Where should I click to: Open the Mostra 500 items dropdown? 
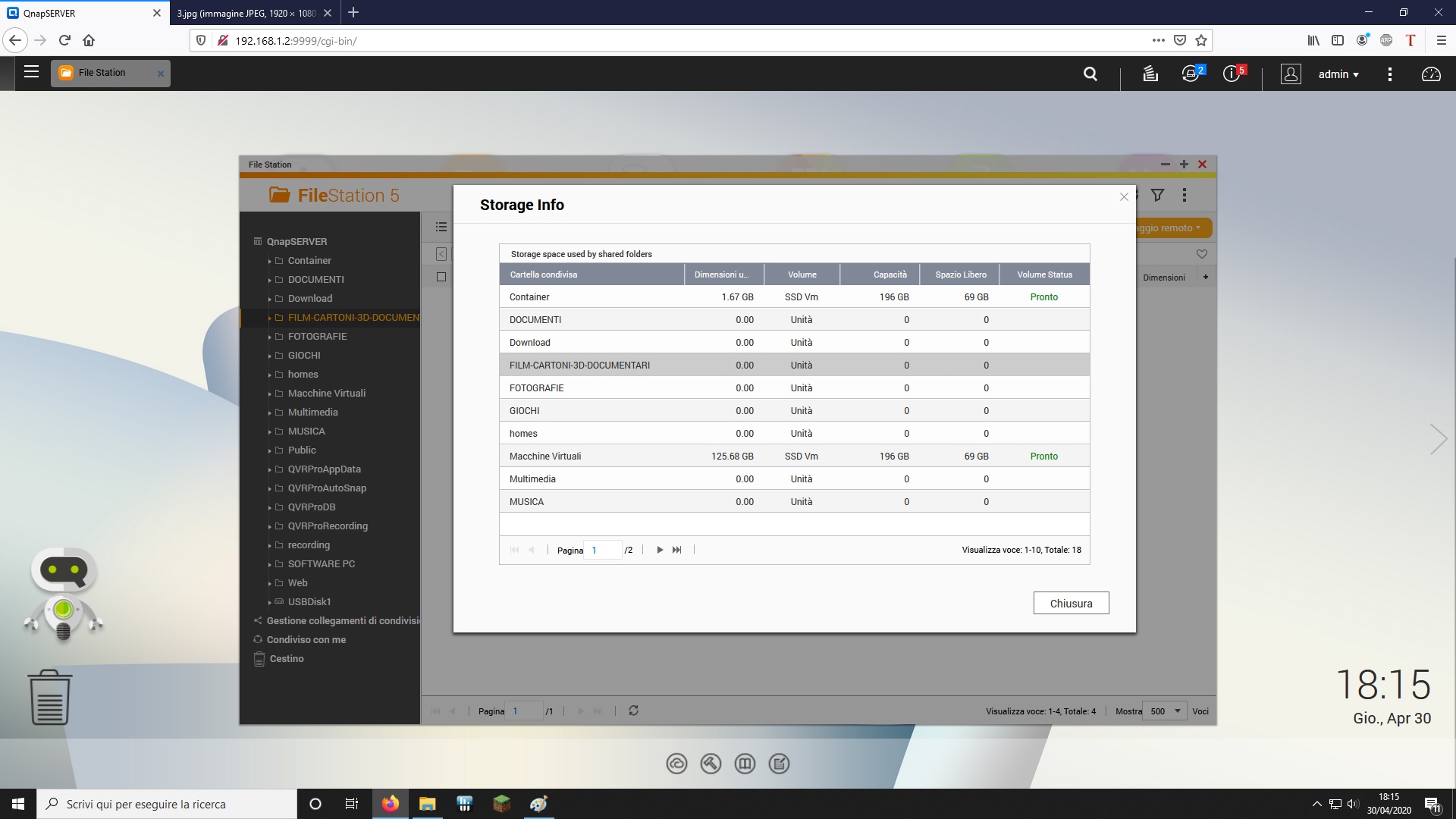[1165, 711]
